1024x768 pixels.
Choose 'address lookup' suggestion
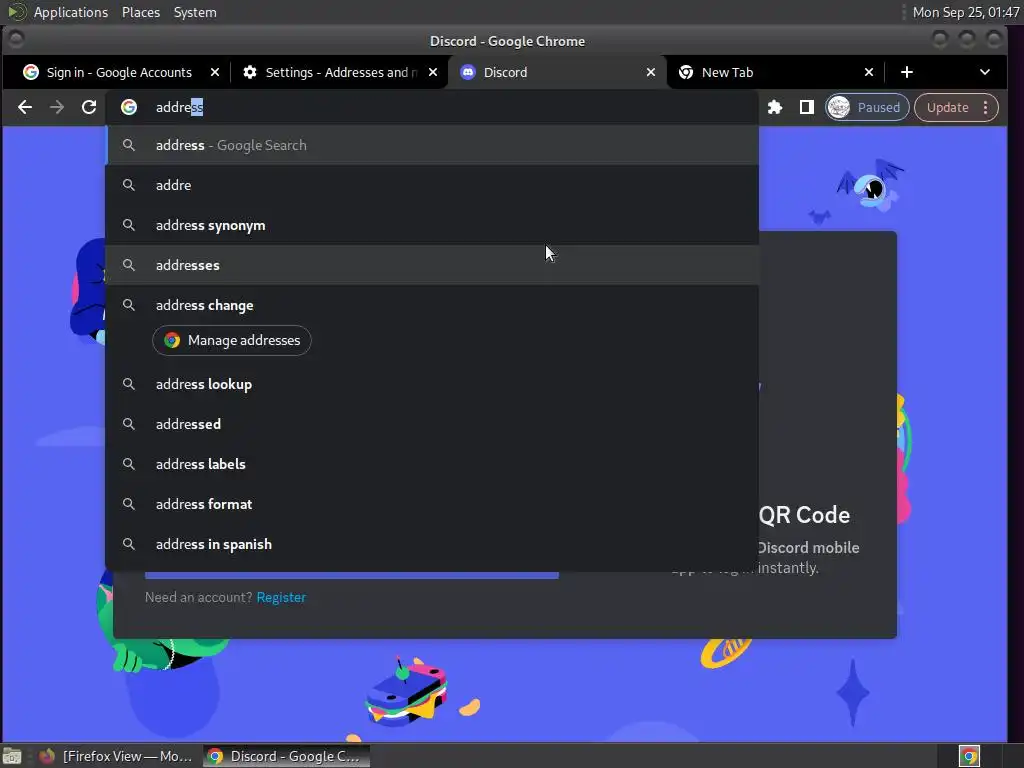point(432,384)
